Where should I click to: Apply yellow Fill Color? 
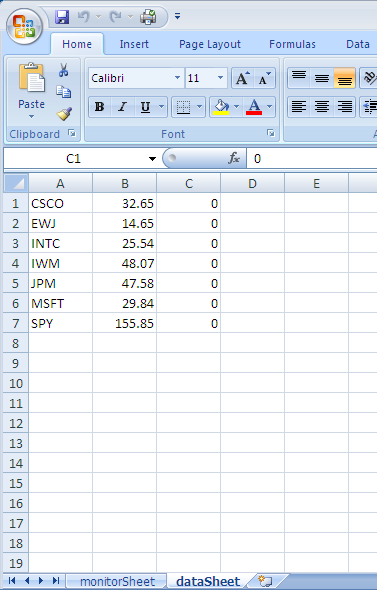point(221,107)
